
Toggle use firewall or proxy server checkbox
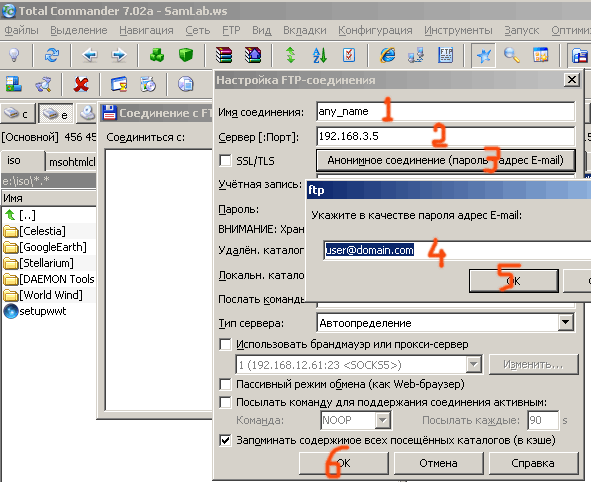tap(225, 344)
